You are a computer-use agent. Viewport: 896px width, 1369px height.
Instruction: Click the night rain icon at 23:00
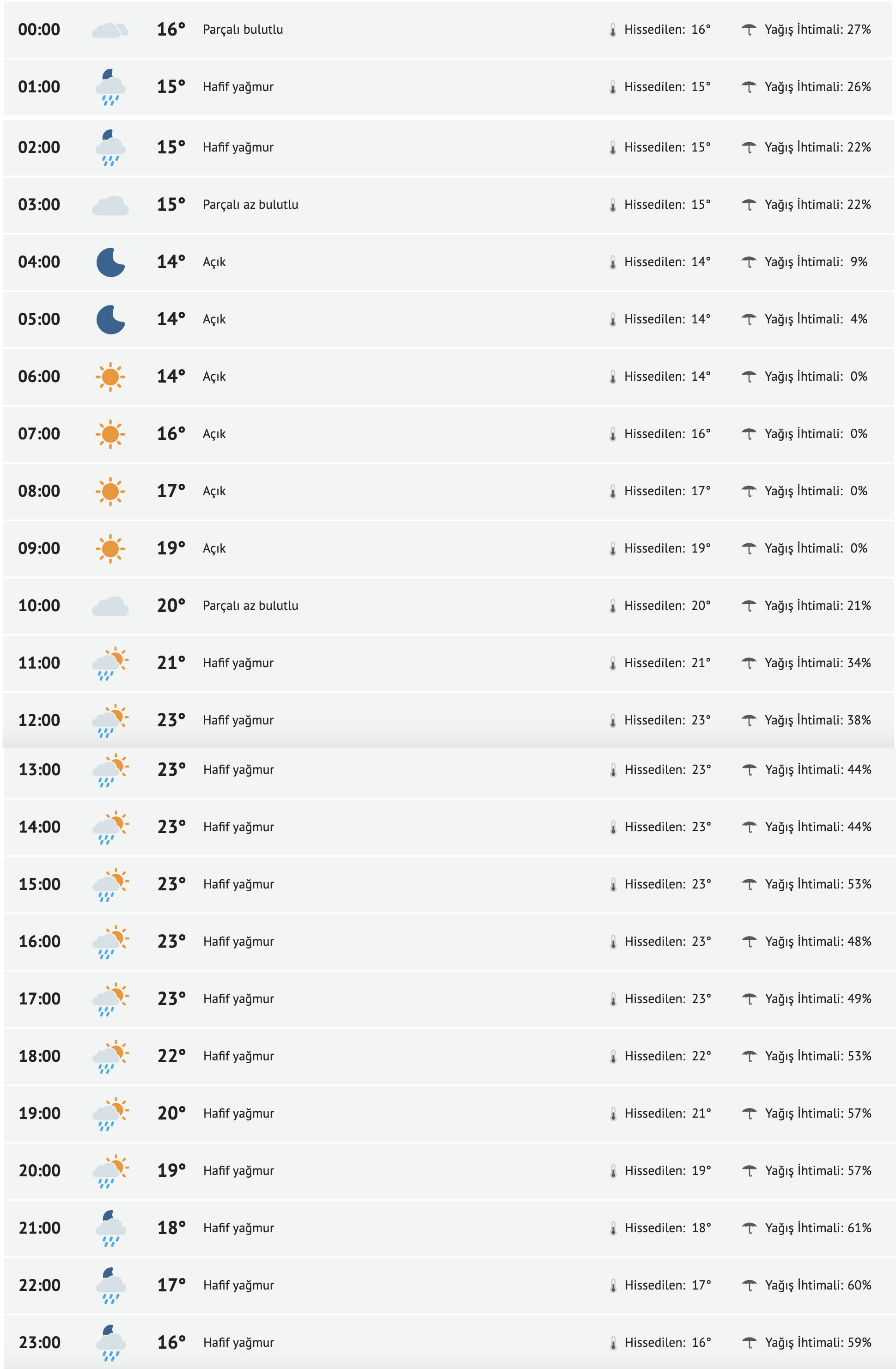point(110,1343)
